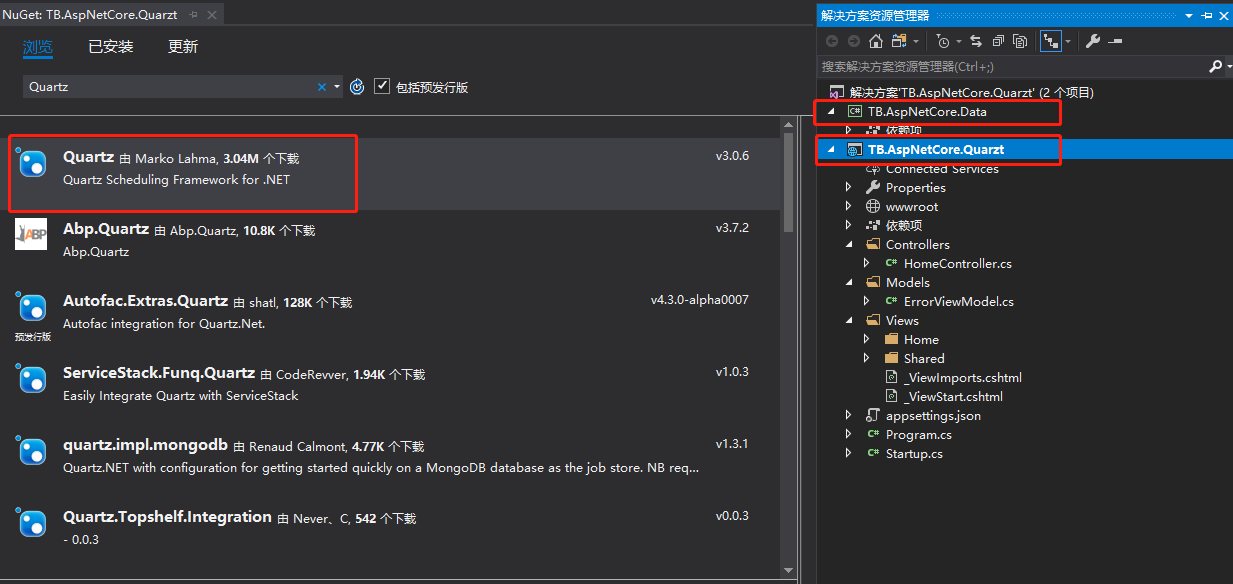Viewport: 1233px width, 584px height.
Task: Click the Solution Explorer search box
Action: [x=1012, y=66]
